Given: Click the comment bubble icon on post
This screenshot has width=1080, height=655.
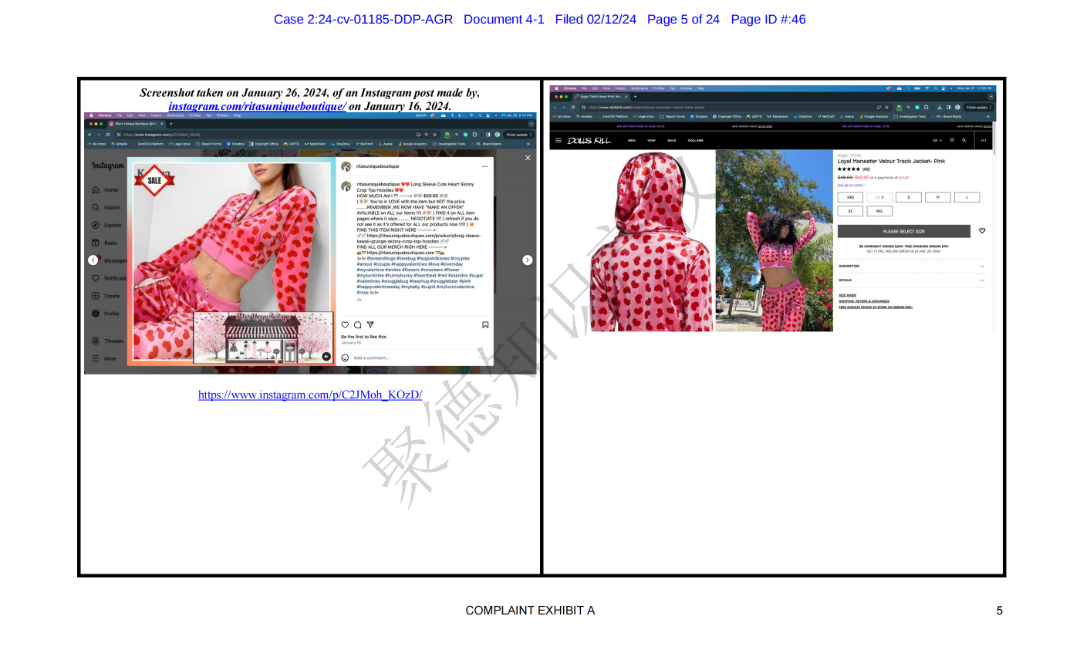Looking at the screenshot, I should 357,324.
